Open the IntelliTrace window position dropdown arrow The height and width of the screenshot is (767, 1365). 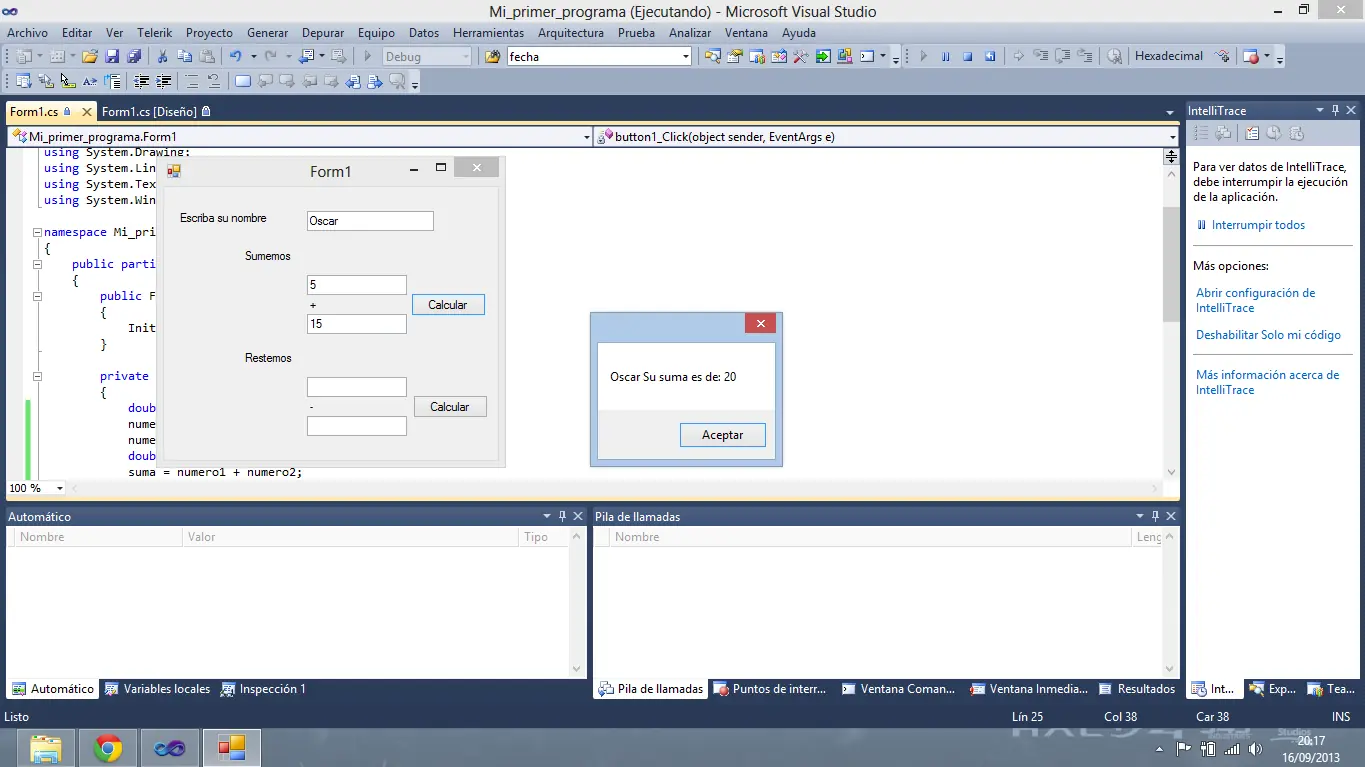tap(1319, 110)
